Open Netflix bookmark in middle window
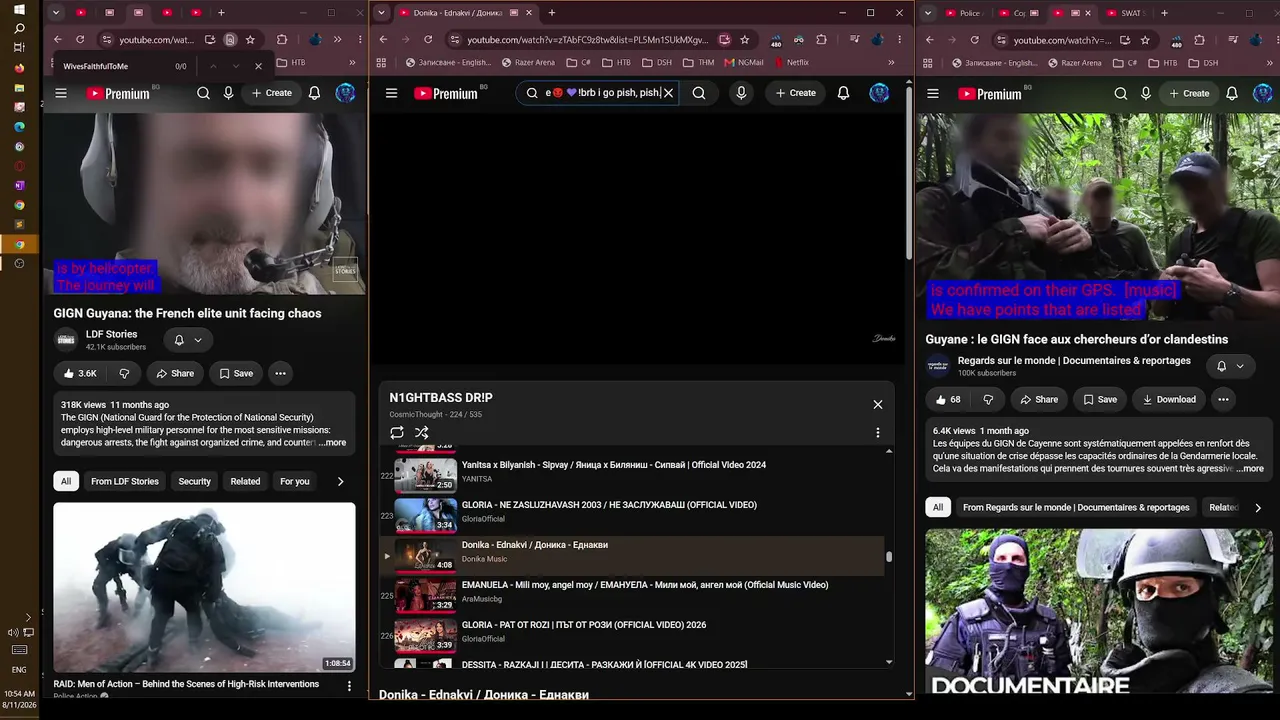 (790, 62)
